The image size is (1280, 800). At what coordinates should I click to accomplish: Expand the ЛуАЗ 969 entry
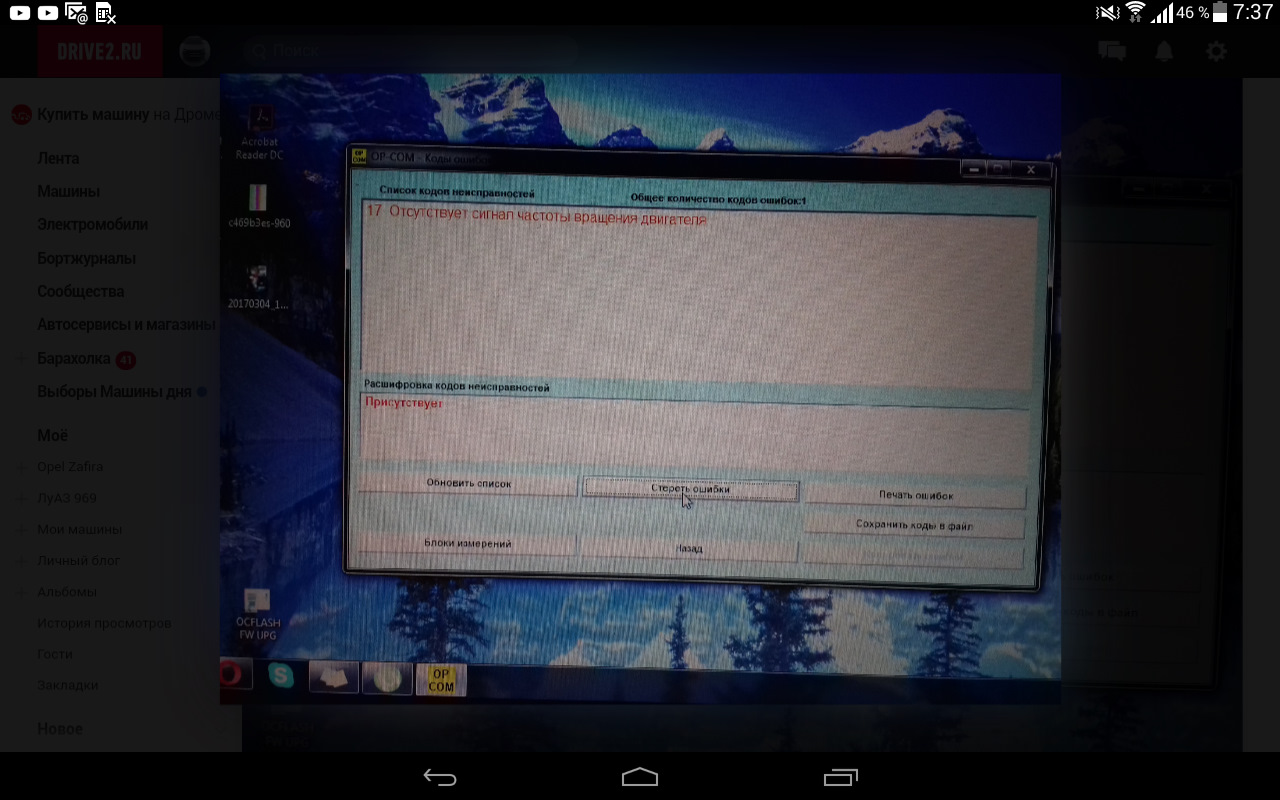pyautogui.click(x=21, y=498)
